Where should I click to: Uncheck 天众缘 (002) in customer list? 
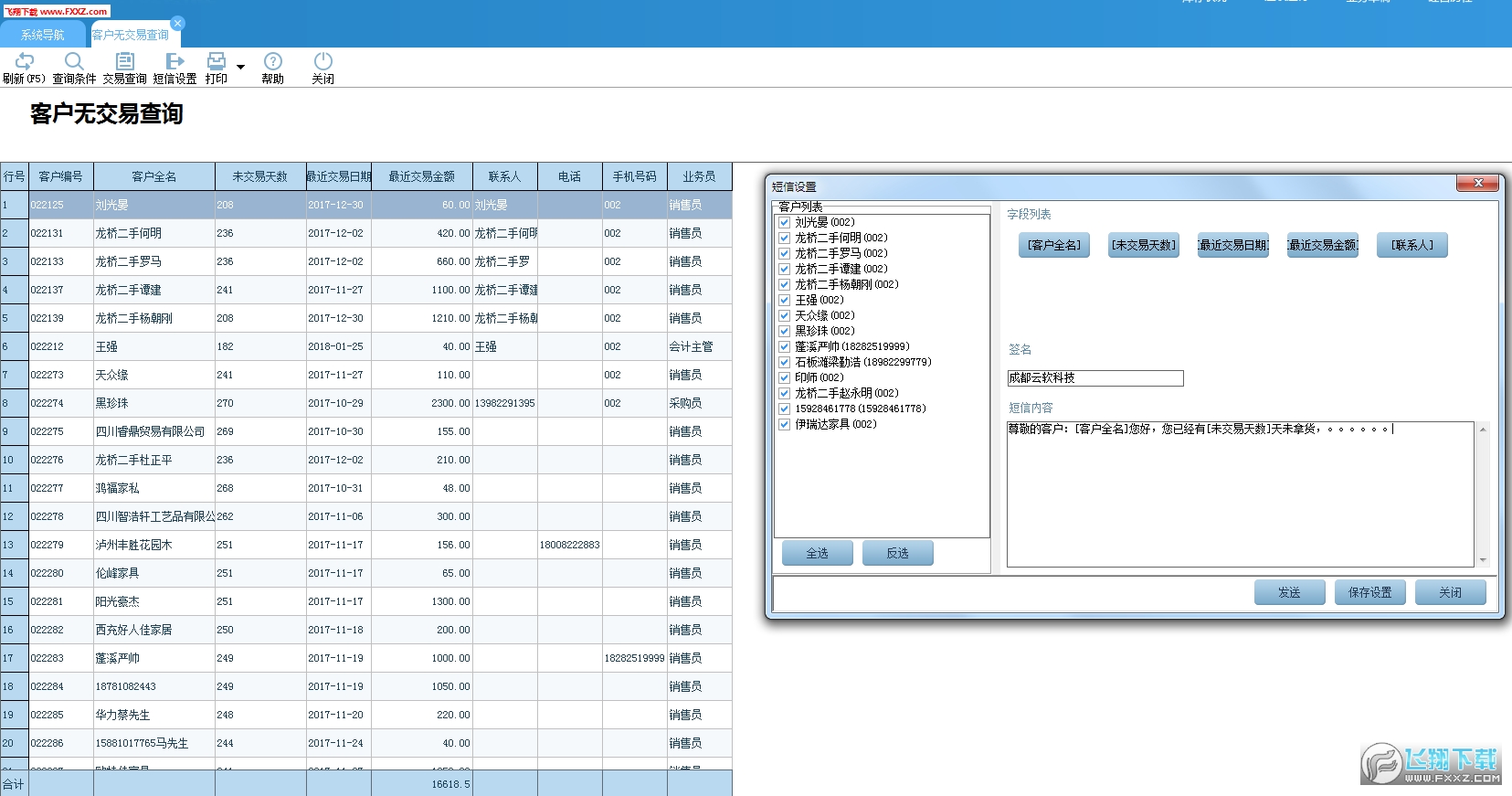784,315
